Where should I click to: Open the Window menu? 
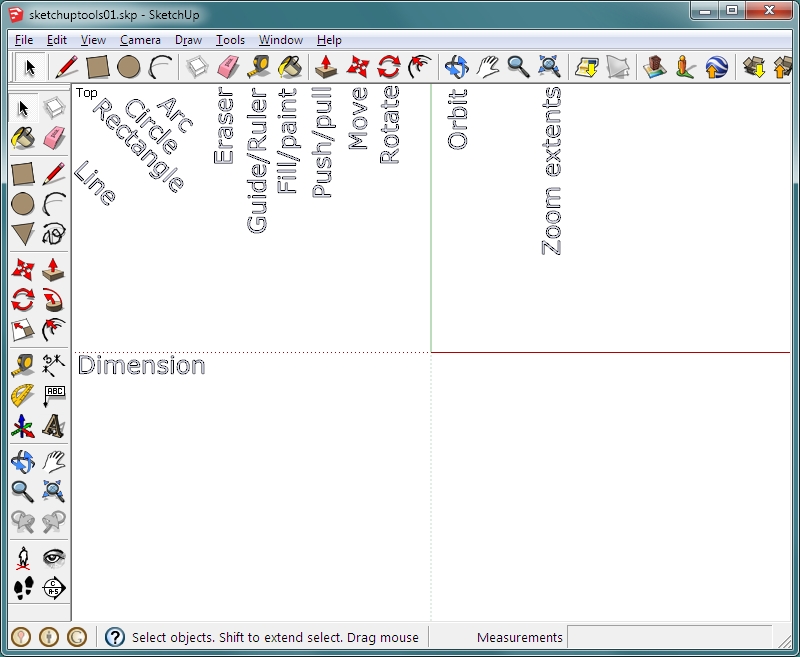(x=281, y=40)
